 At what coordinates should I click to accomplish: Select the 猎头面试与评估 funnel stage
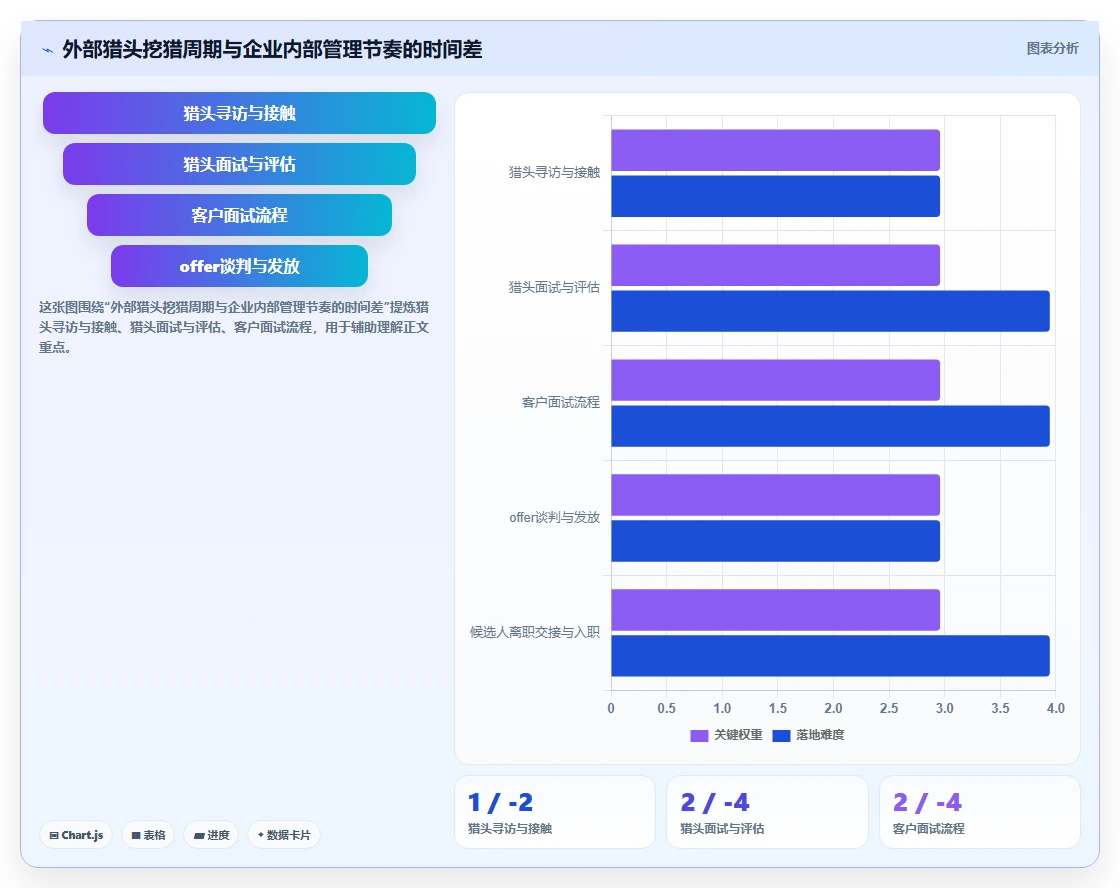[x=239, y=164]
